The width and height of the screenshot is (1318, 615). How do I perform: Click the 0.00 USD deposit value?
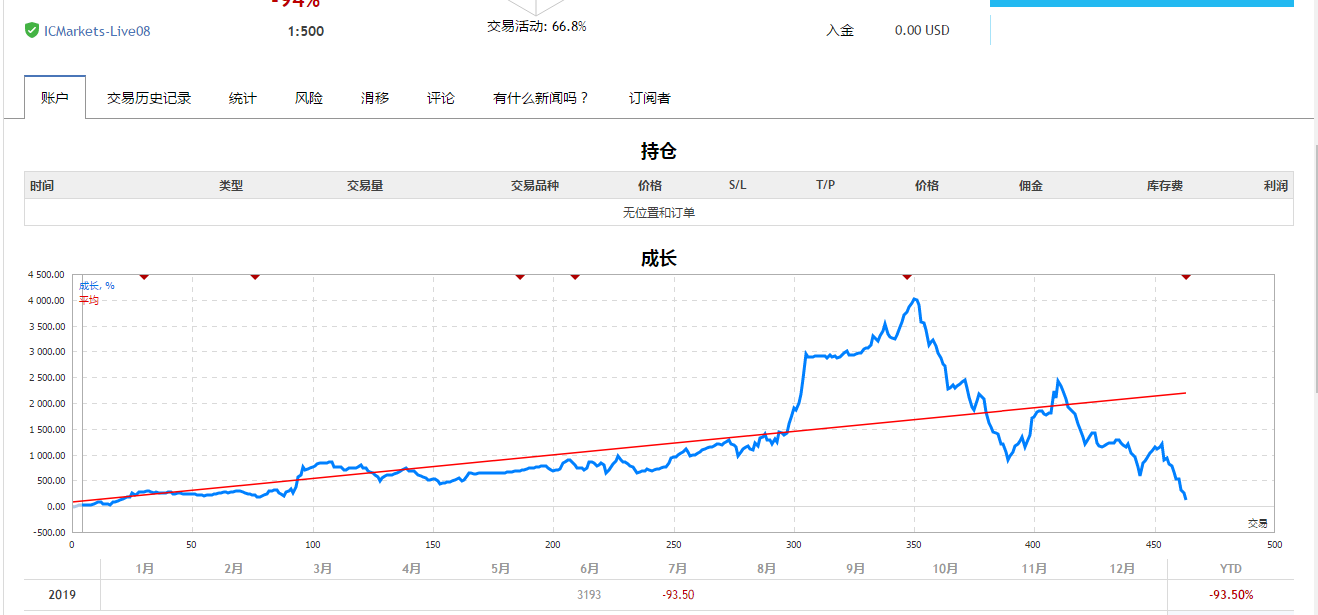click(922, 30)
